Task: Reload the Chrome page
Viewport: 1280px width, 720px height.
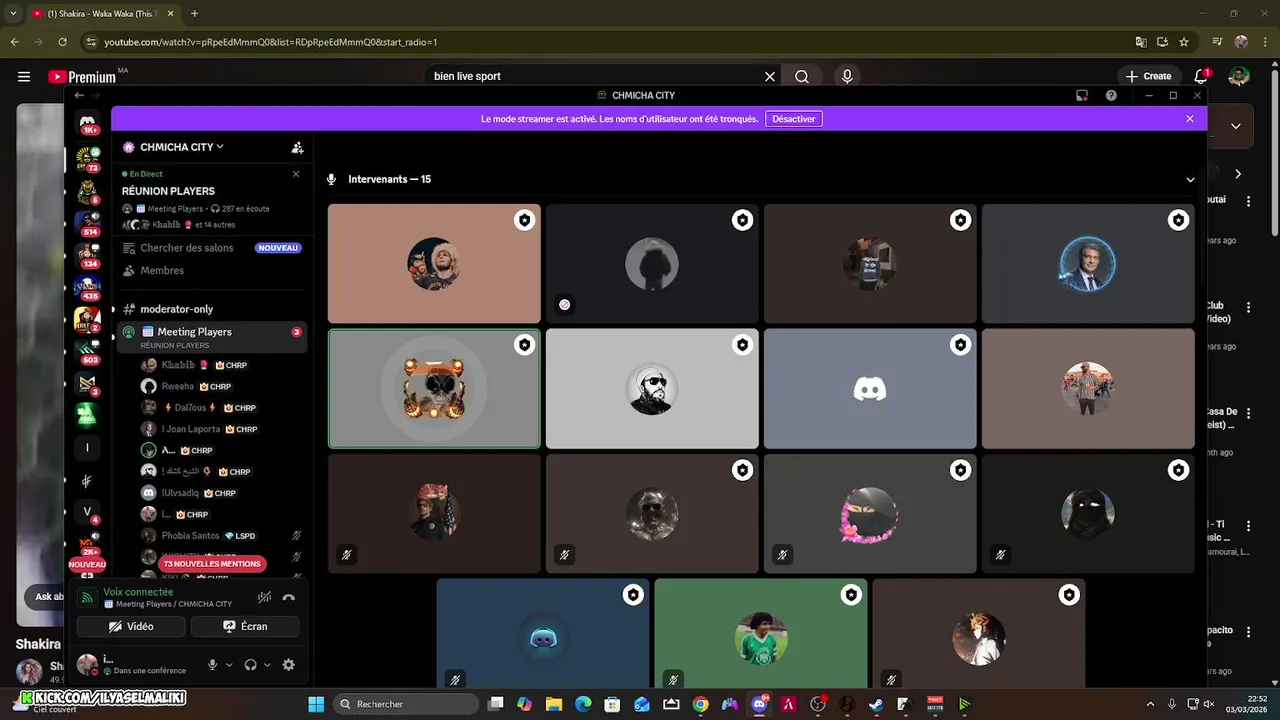Action: 62,42
